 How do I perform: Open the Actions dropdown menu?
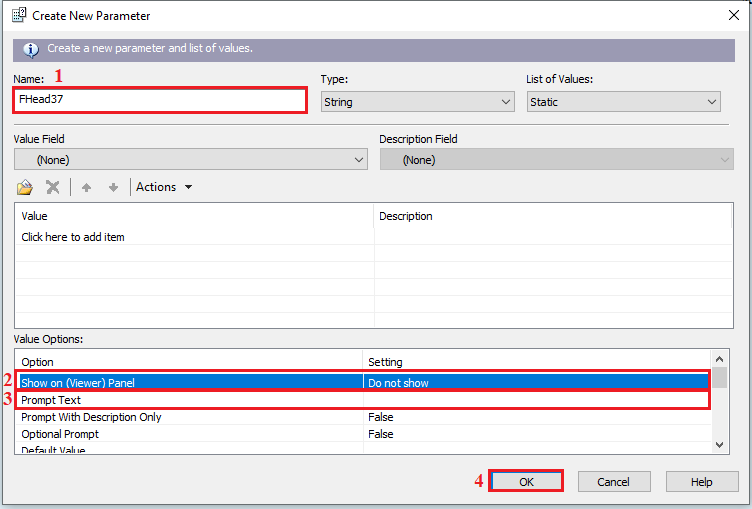(x=164, y=187)
